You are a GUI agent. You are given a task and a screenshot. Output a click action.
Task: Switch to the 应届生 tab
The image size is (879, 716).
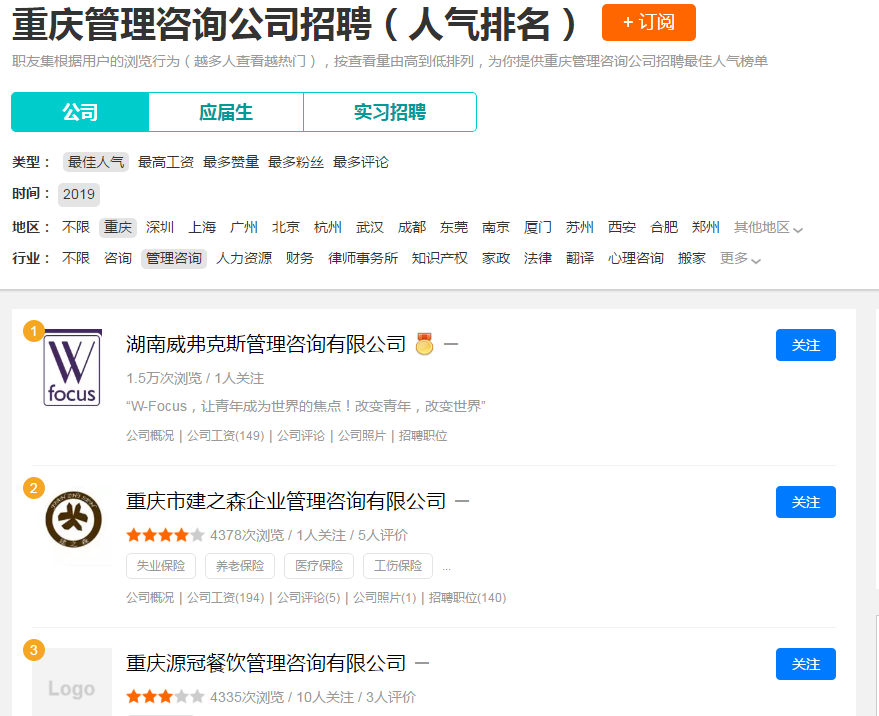226,112
